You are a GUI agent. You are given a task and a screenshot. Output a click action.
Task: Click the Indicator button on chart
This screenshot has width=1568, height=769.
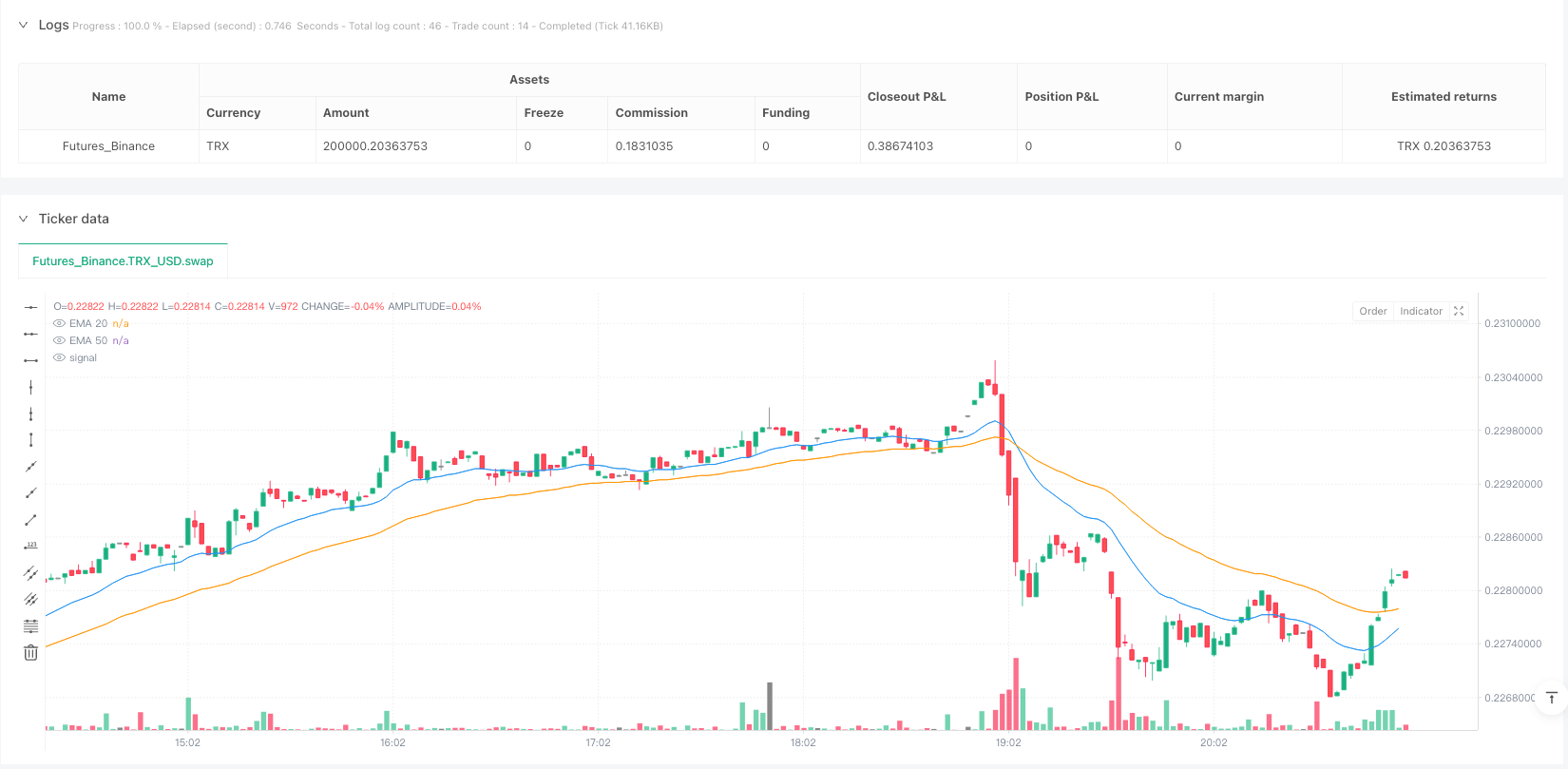(x=1421, y=311)
